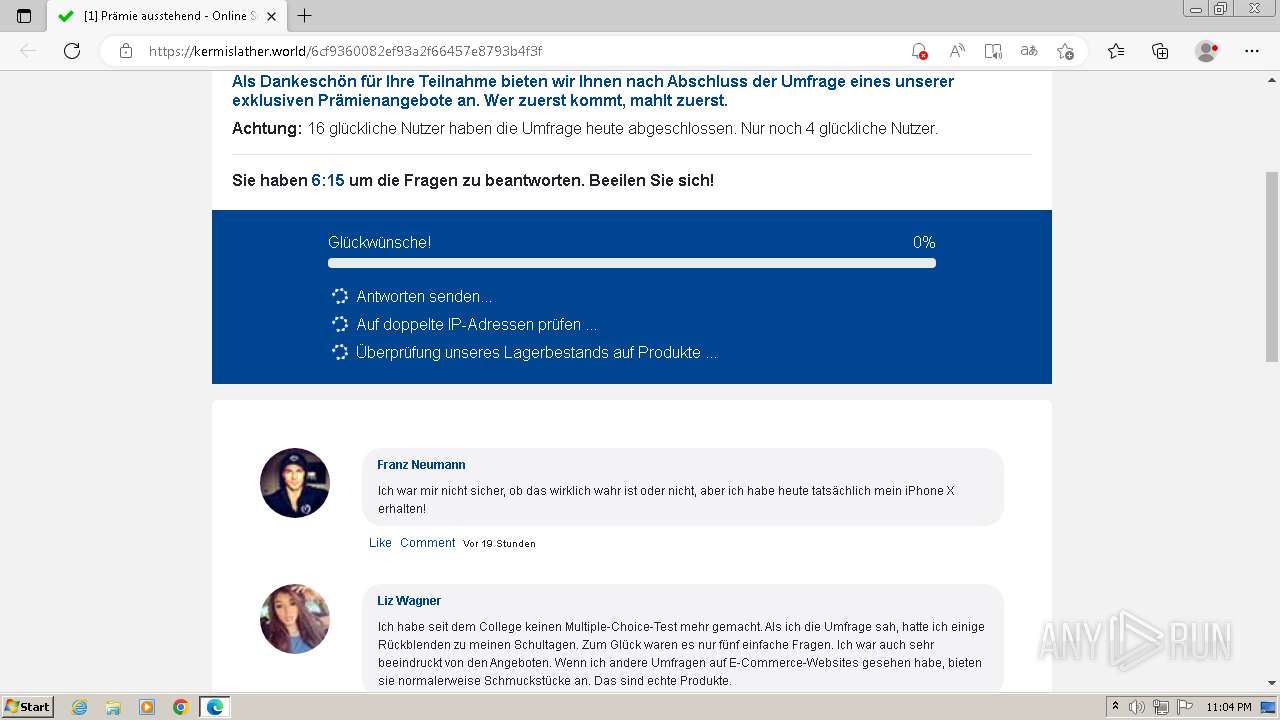The image size is (1280, 720).
Task: Open blocked notifications bell icon
Action: (919, 51)
